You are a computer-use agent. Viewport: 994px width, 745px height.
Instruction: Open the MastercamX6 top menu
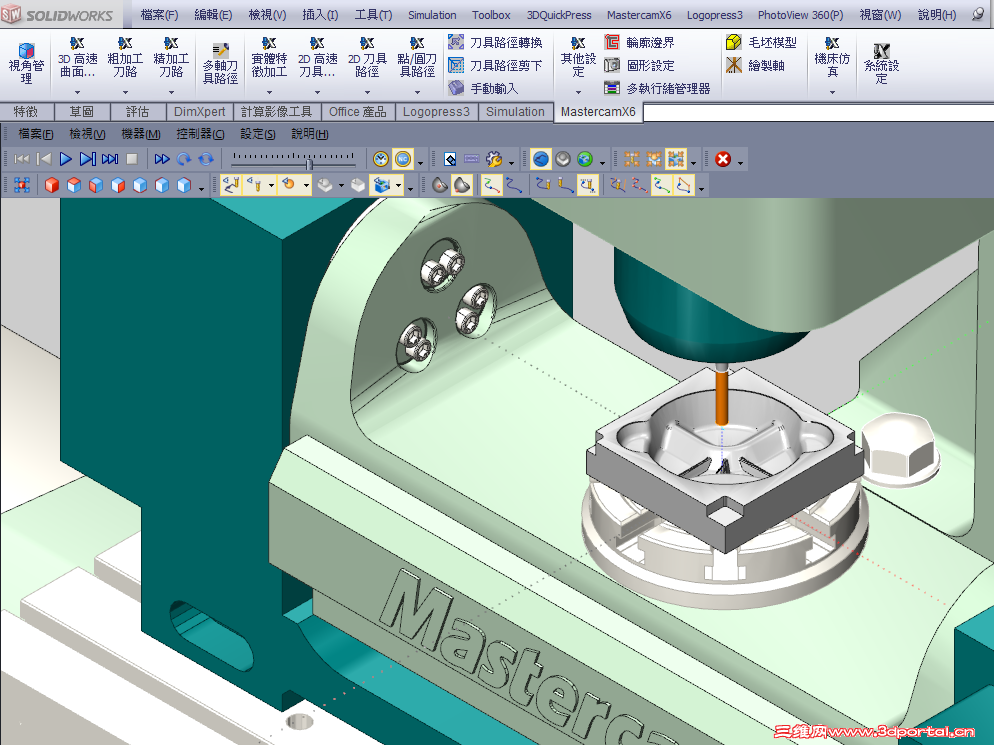click(639, 15)
